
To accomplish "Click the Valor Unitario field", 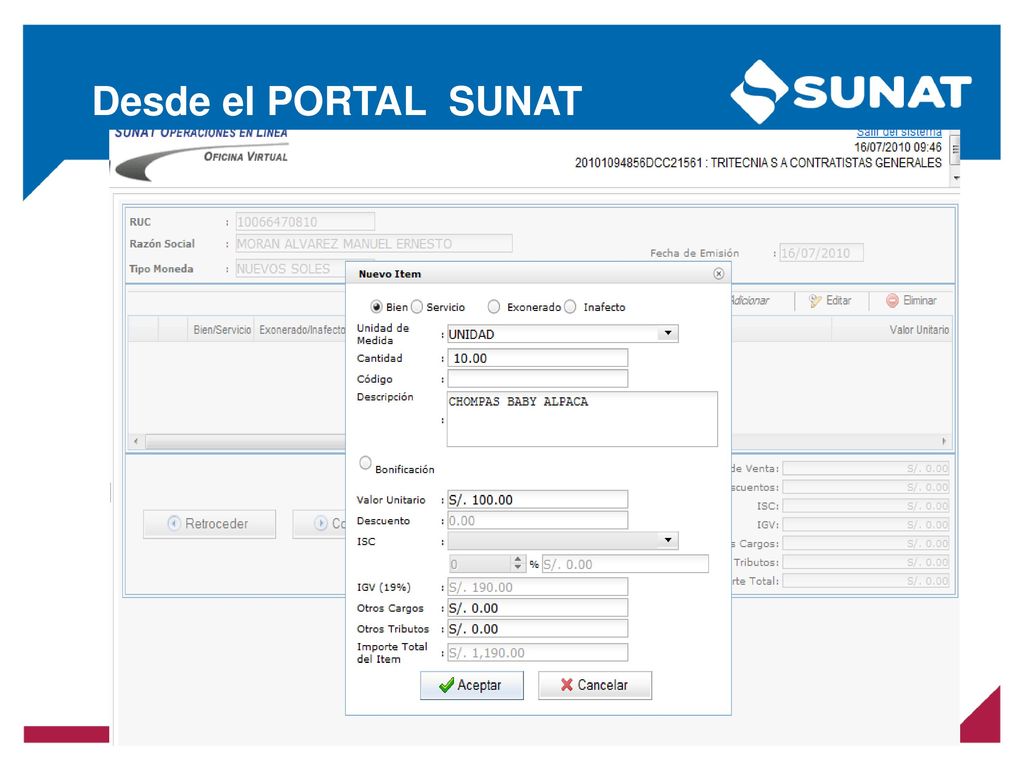I will pos(537,500).
